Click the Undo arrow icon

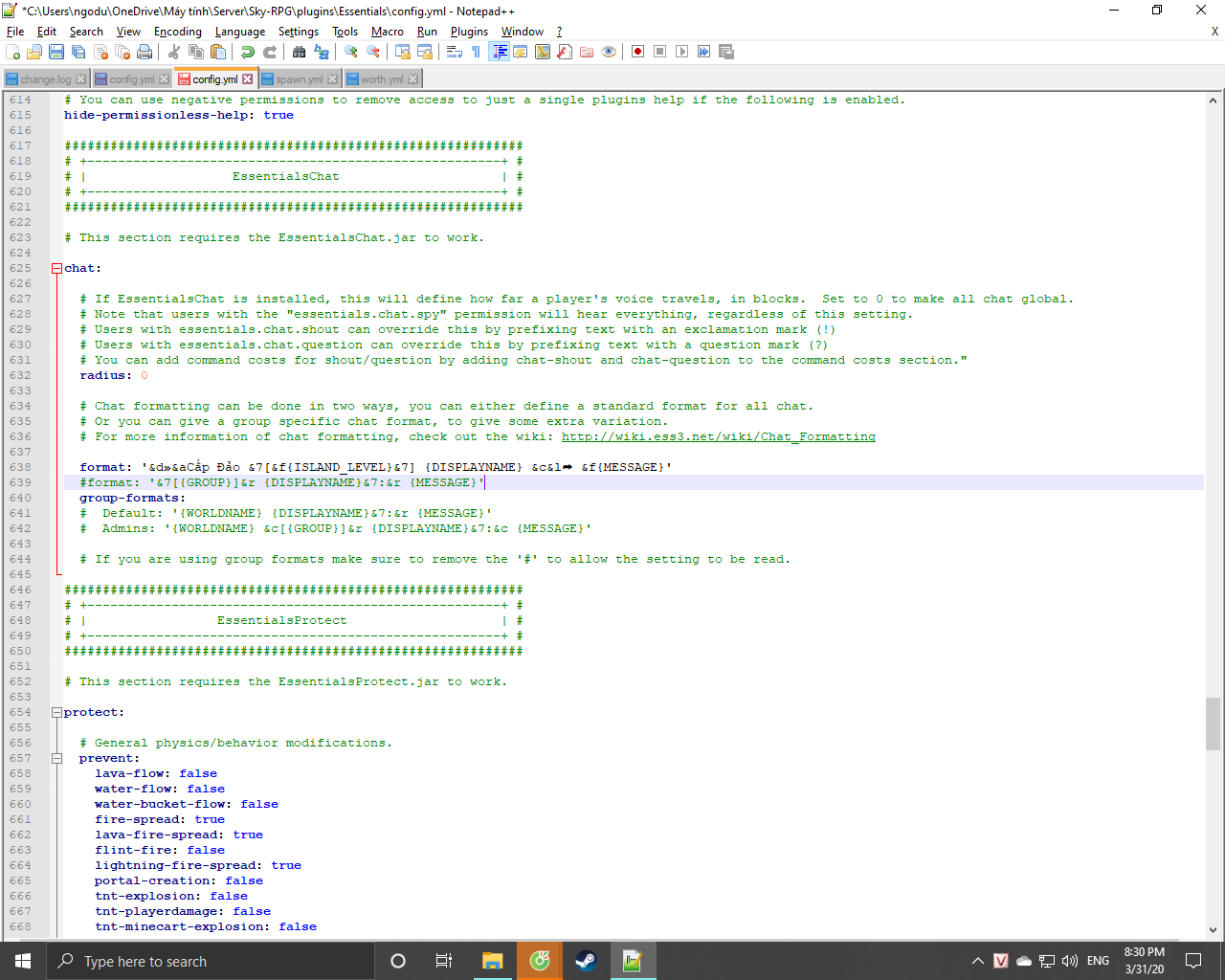pyautogui.click(x=248, y=52)
